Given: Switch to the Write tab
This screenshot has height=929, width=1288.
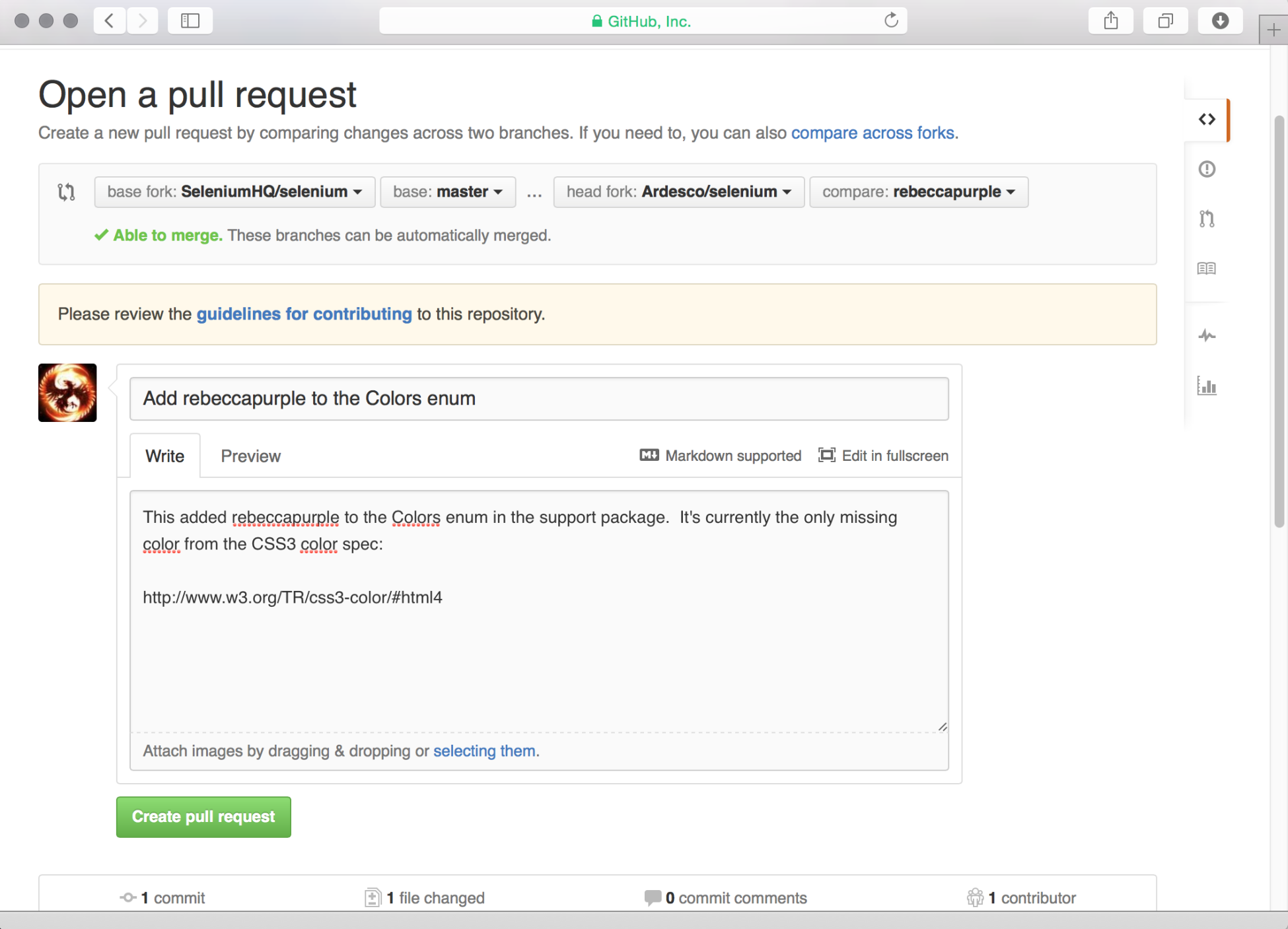Looking at the screenshot, I should tap(165, 456).
